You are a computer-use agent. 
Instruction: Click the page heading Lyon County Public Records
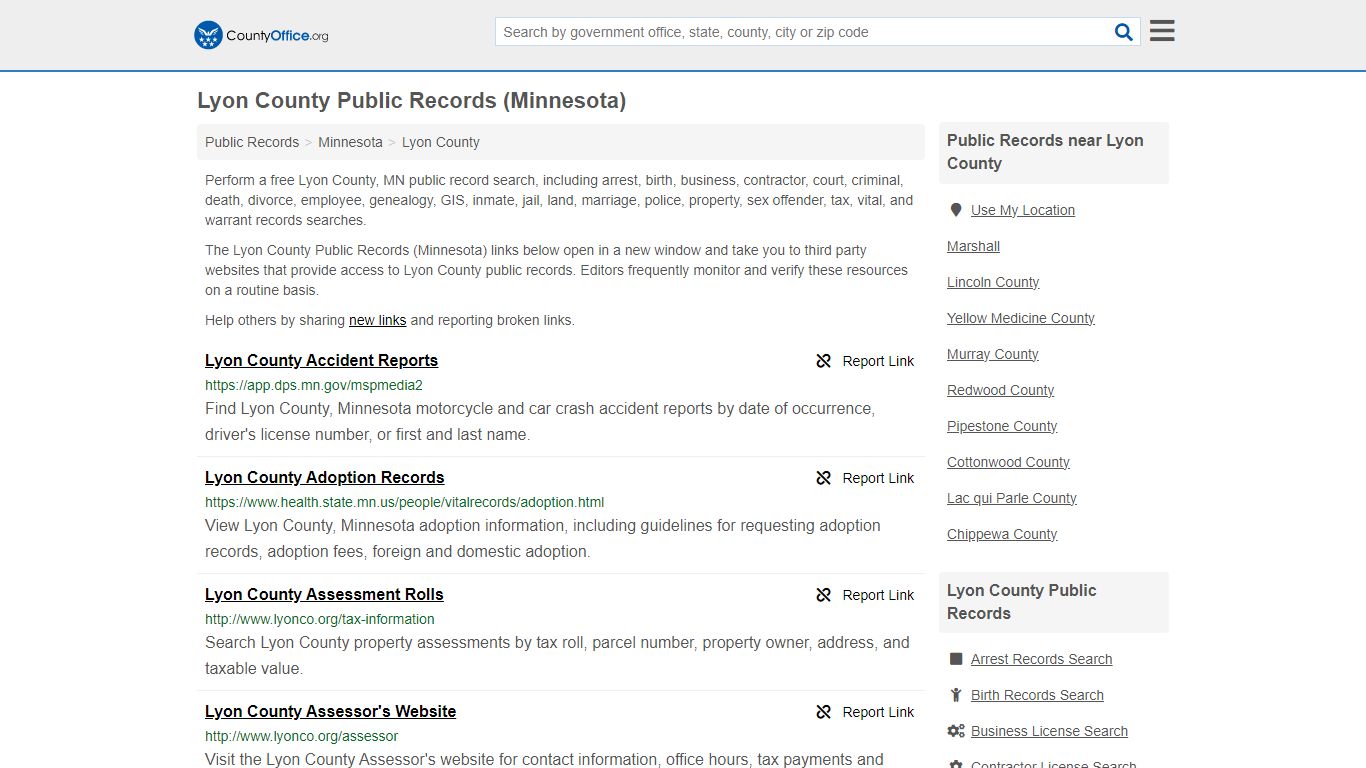[411, 101]
